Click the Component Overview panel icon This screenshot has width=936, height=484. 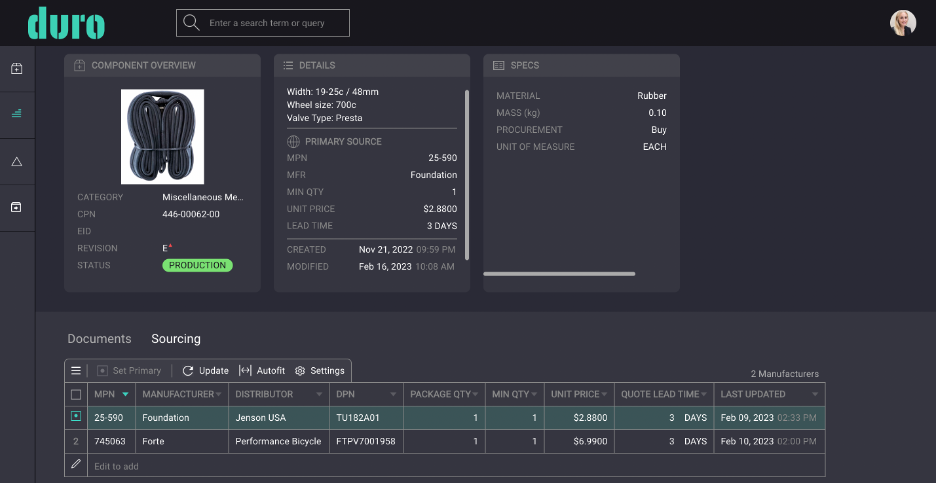tap(79, 65)
